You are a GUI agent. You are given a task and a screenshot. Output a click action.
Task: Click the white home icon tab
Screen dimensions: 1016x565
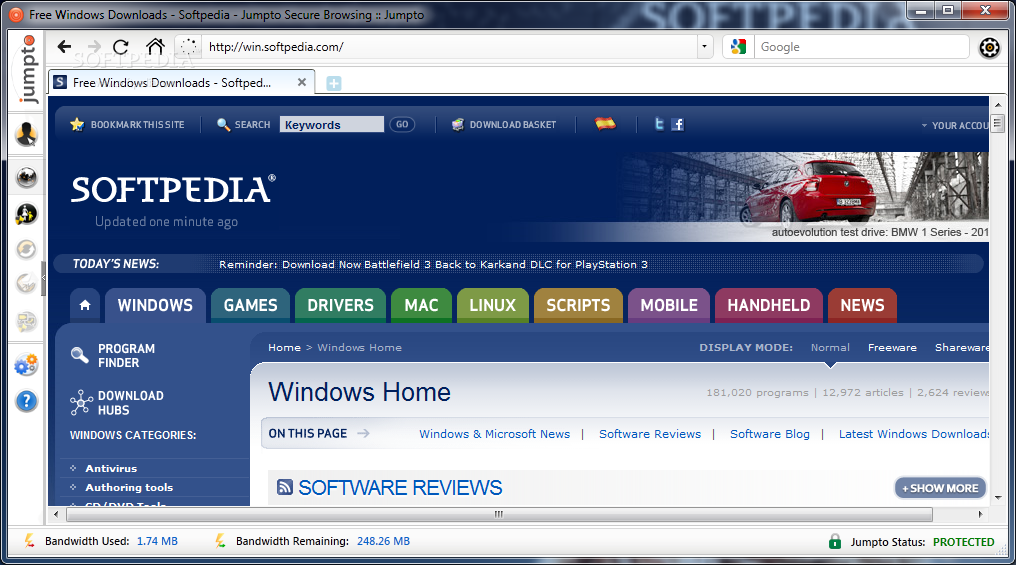click(85, 305)
